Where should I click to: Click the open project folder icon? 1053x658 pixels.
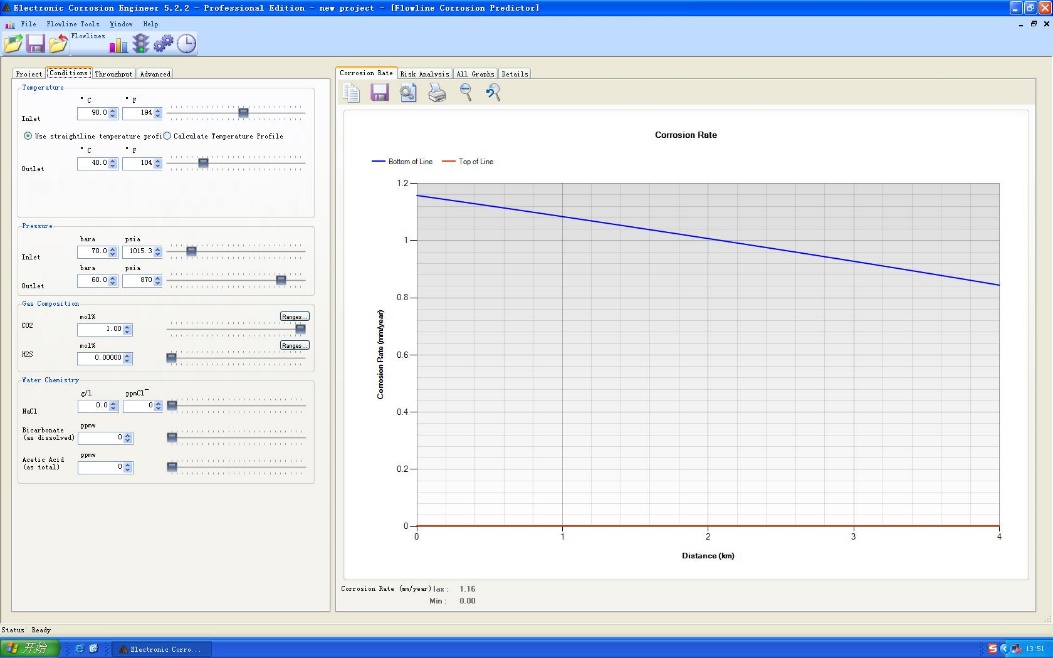13,44
